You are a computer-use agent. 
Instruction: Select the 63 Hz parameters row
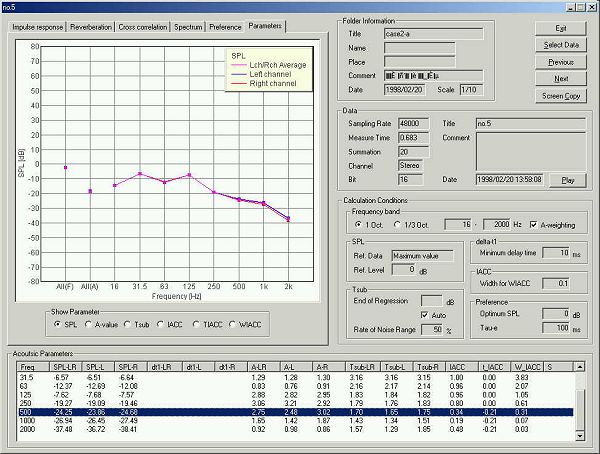[x=296, y=386]
